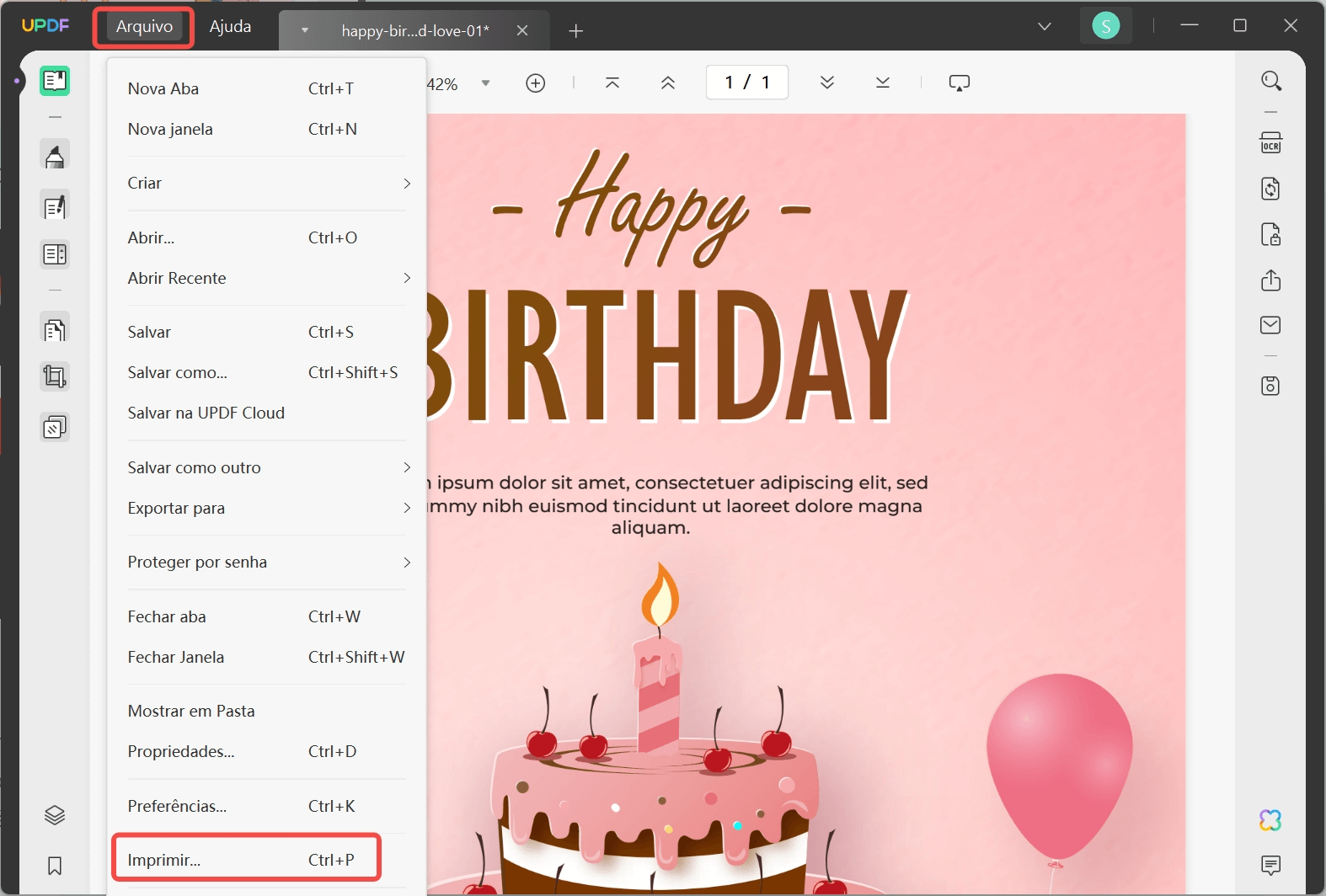Go to the next page
Screen dimensions: 1326x896
(x=827, y=83)
